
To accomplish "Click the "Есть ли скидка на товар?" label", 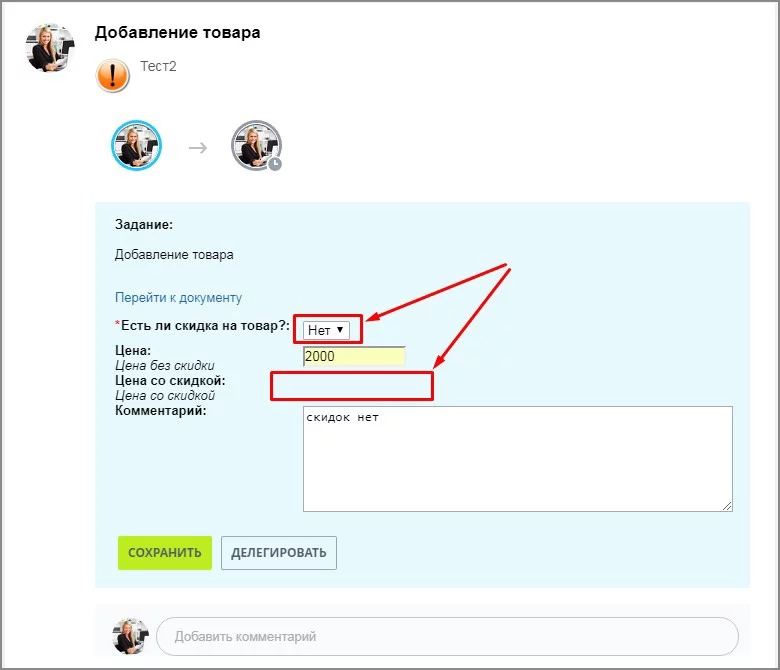I will (x=205, y=325).
